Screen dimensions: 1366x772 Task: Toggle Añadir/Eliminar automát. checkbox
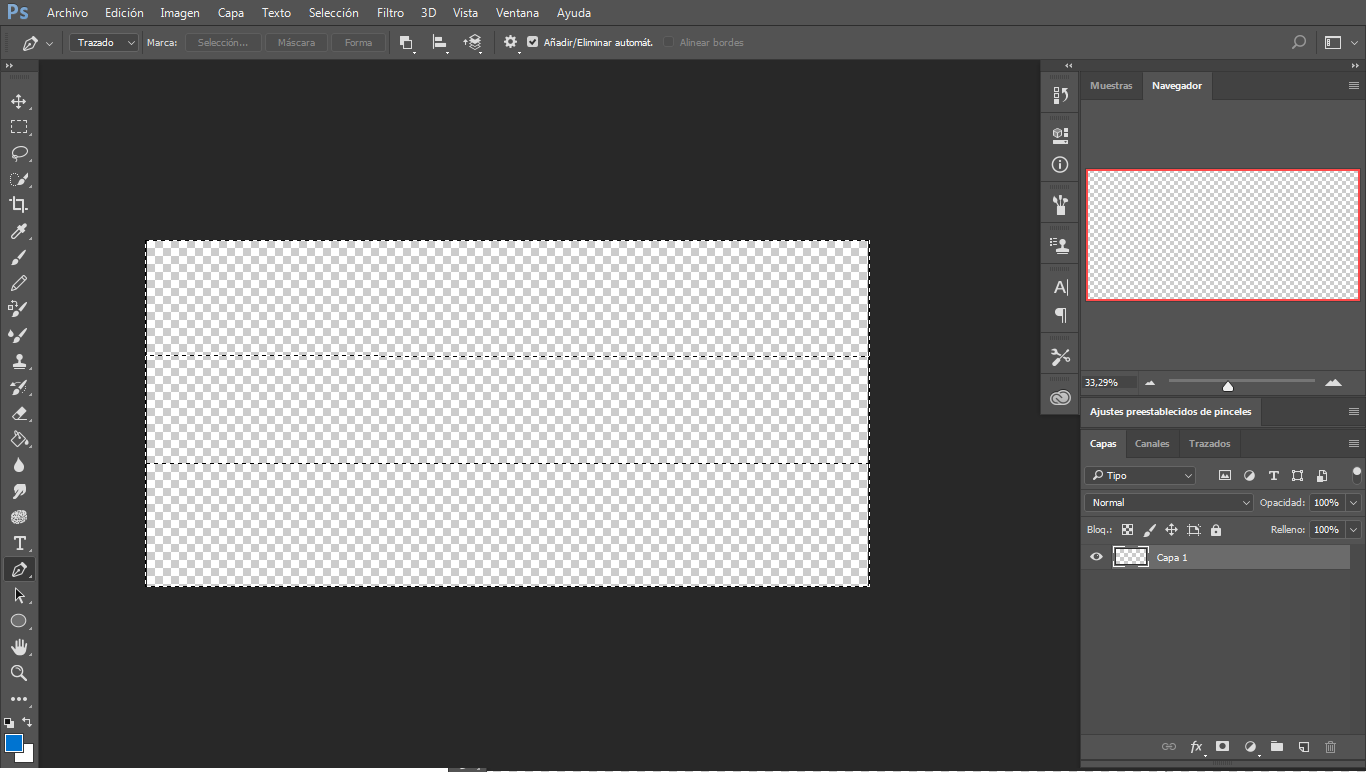coord(533,43)
